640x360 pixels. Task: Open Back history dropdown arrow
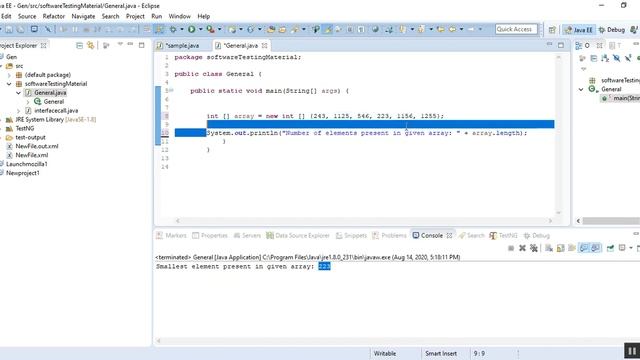tap(462, 29)
